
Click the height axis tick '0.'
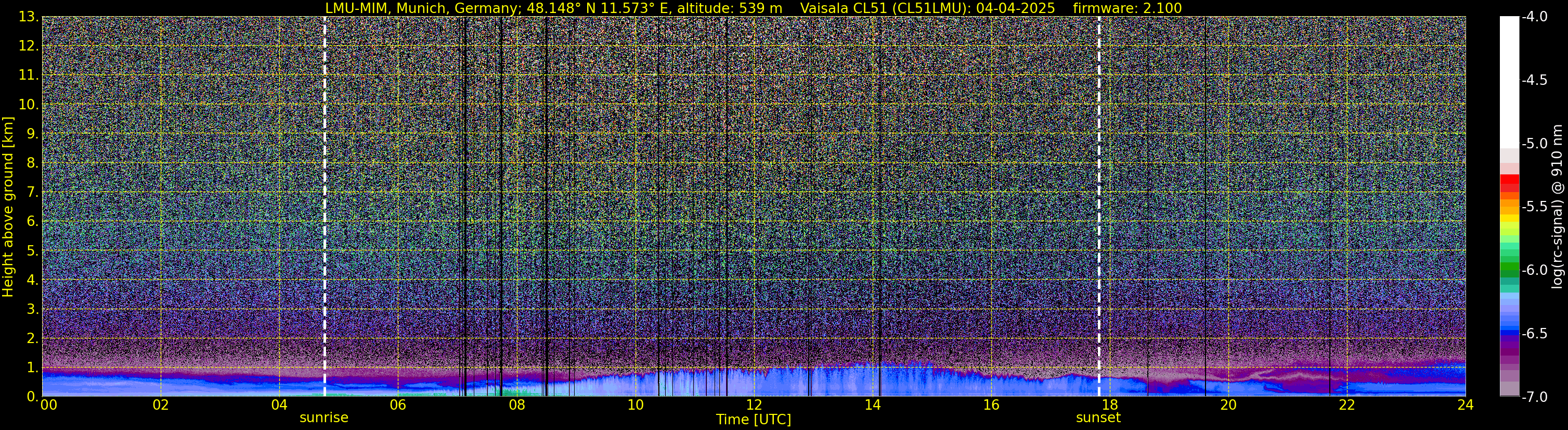pyautogui.click(x=33, y=397)
